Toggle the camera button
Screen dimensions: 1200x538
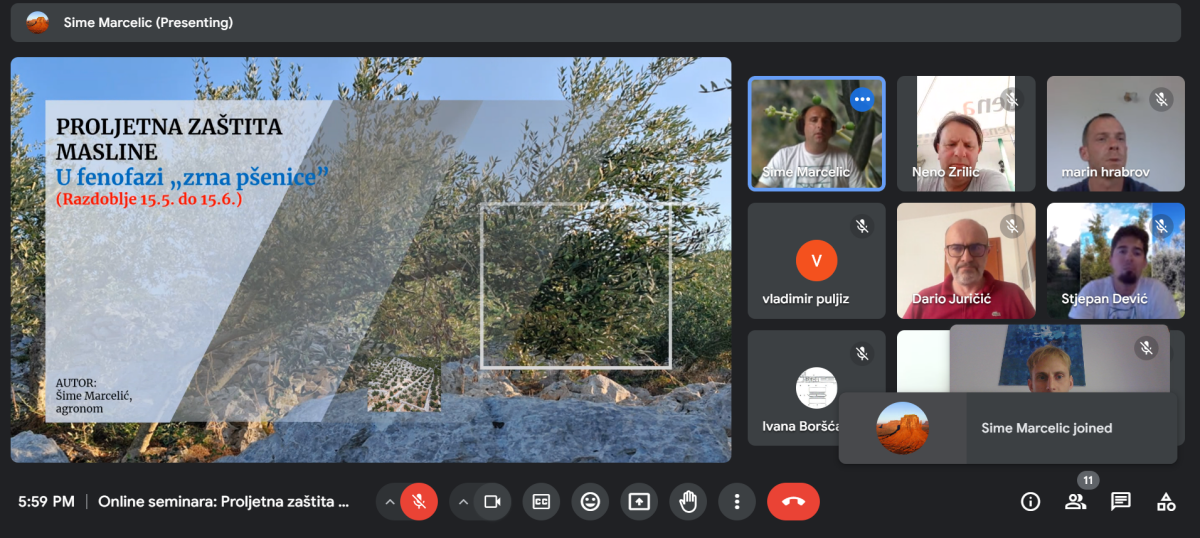pos(492,502)
